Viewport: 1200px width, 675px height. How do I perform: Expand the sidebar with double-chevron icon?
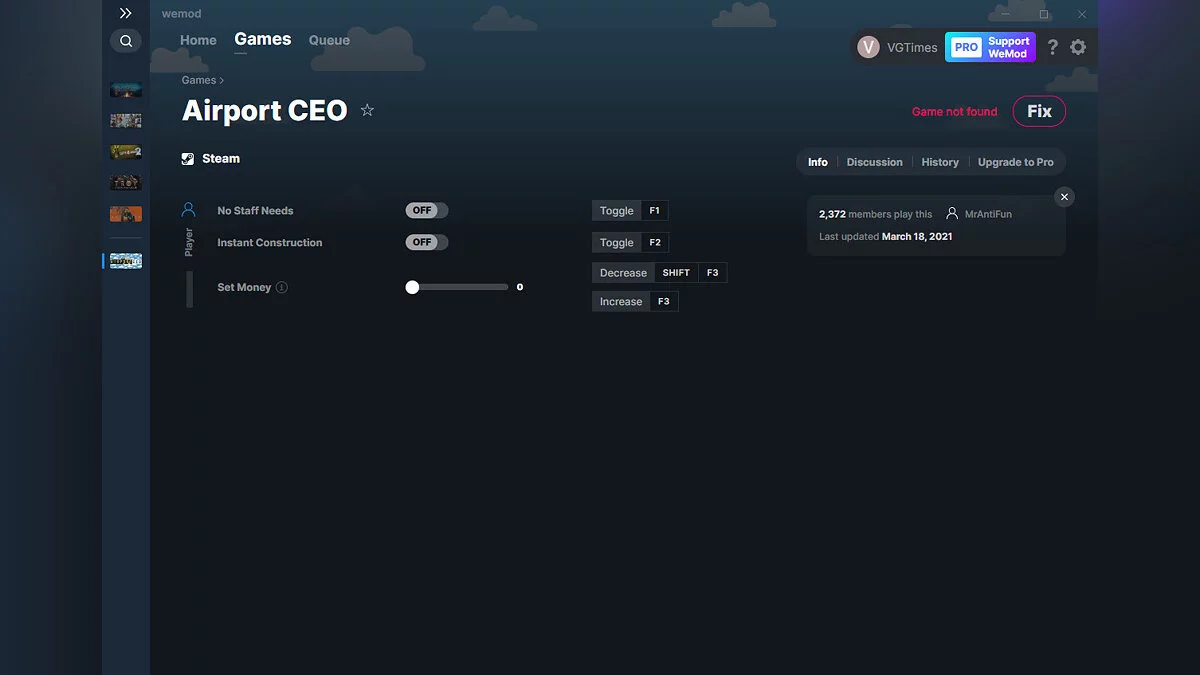pyautogui.click(x=125, y=14)
